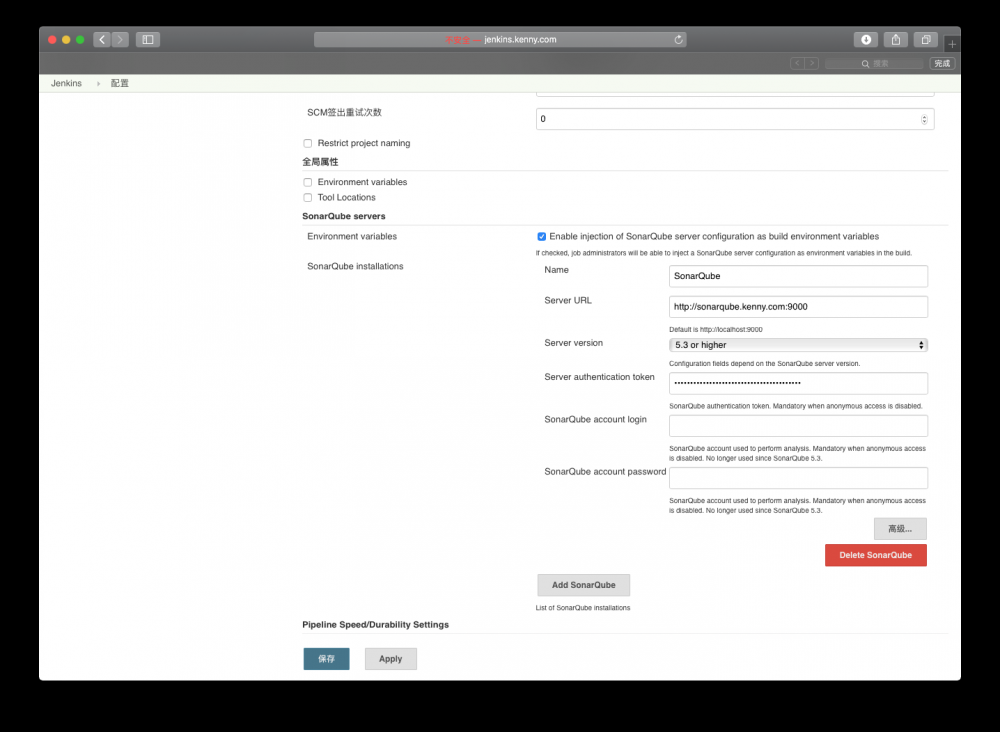1000x732 pixels.
Task: Show all tabs overview icon
Action: (925, 40)
